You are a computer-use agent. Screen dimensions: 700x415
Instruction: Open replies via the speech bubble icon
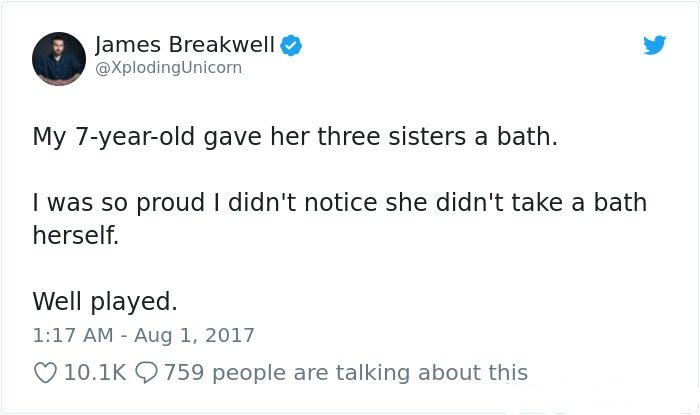146,373
